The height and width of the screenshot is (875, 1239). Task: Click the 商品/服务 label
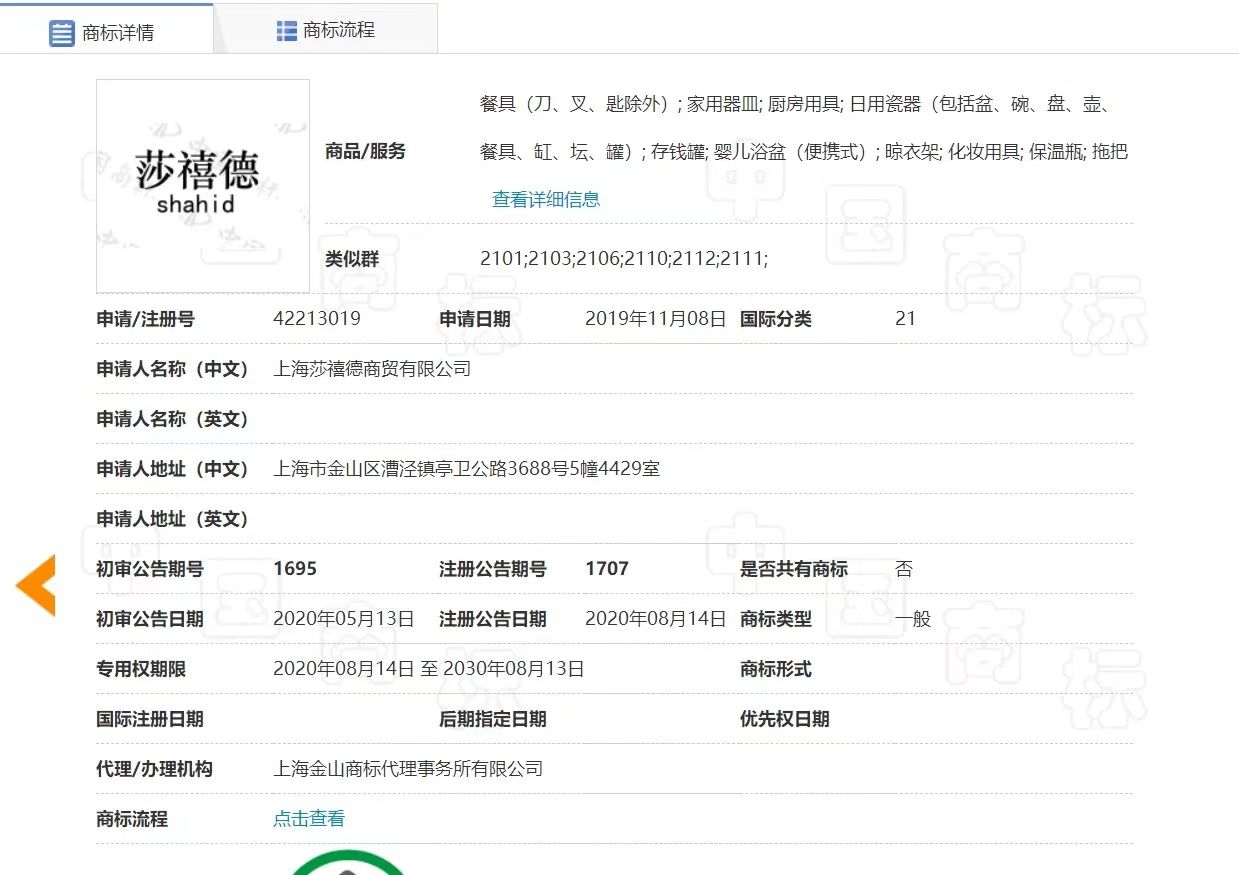point(366,152)
